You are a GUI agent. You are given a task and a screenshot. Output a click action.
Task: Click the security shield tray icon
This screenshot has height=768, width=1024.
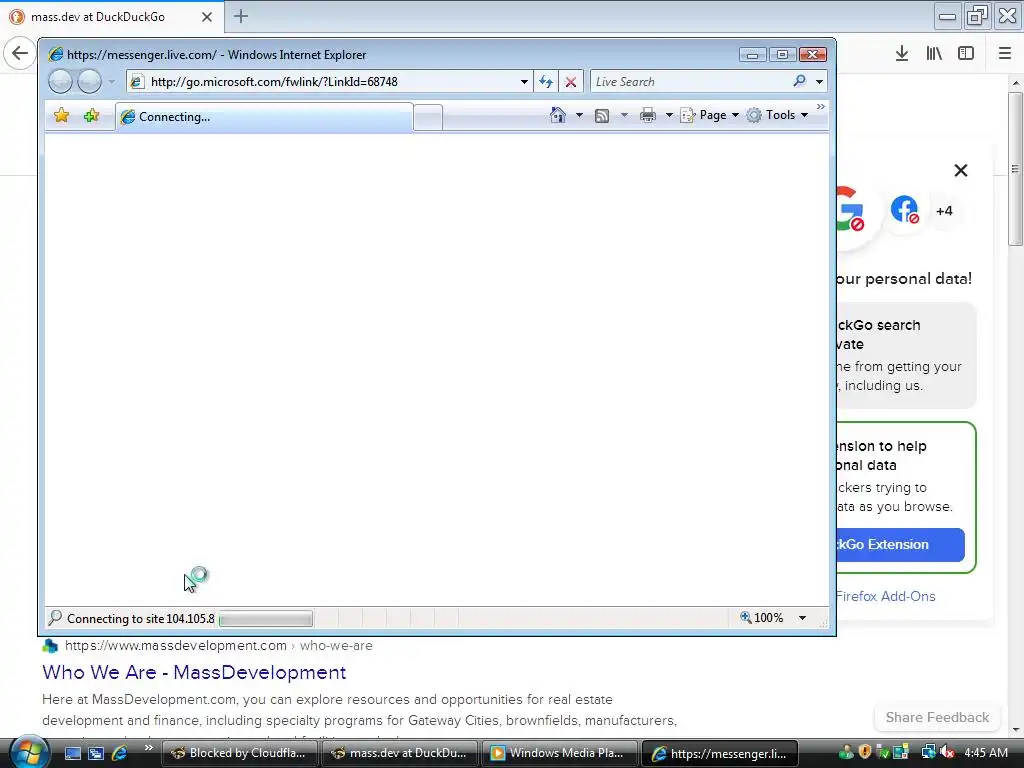[865, 752]
